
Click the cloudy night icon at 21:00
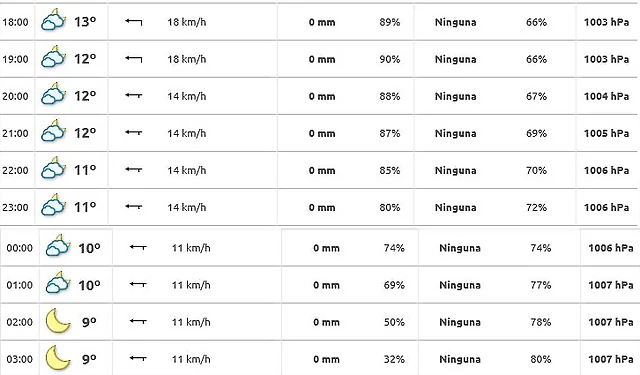[x=53, y=131]
